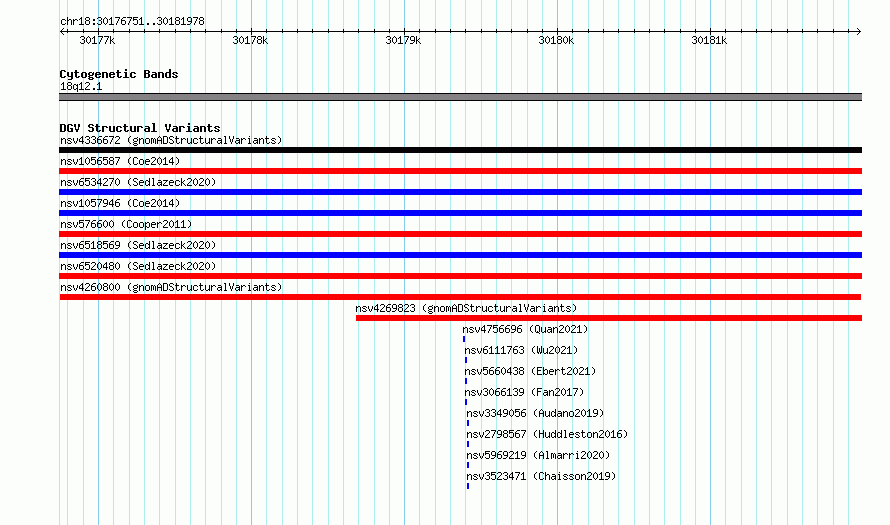Open nsv6518569 (Sedlazeck2020) label
This screenshot has height=525, width=890.
[x=138, y=245]
